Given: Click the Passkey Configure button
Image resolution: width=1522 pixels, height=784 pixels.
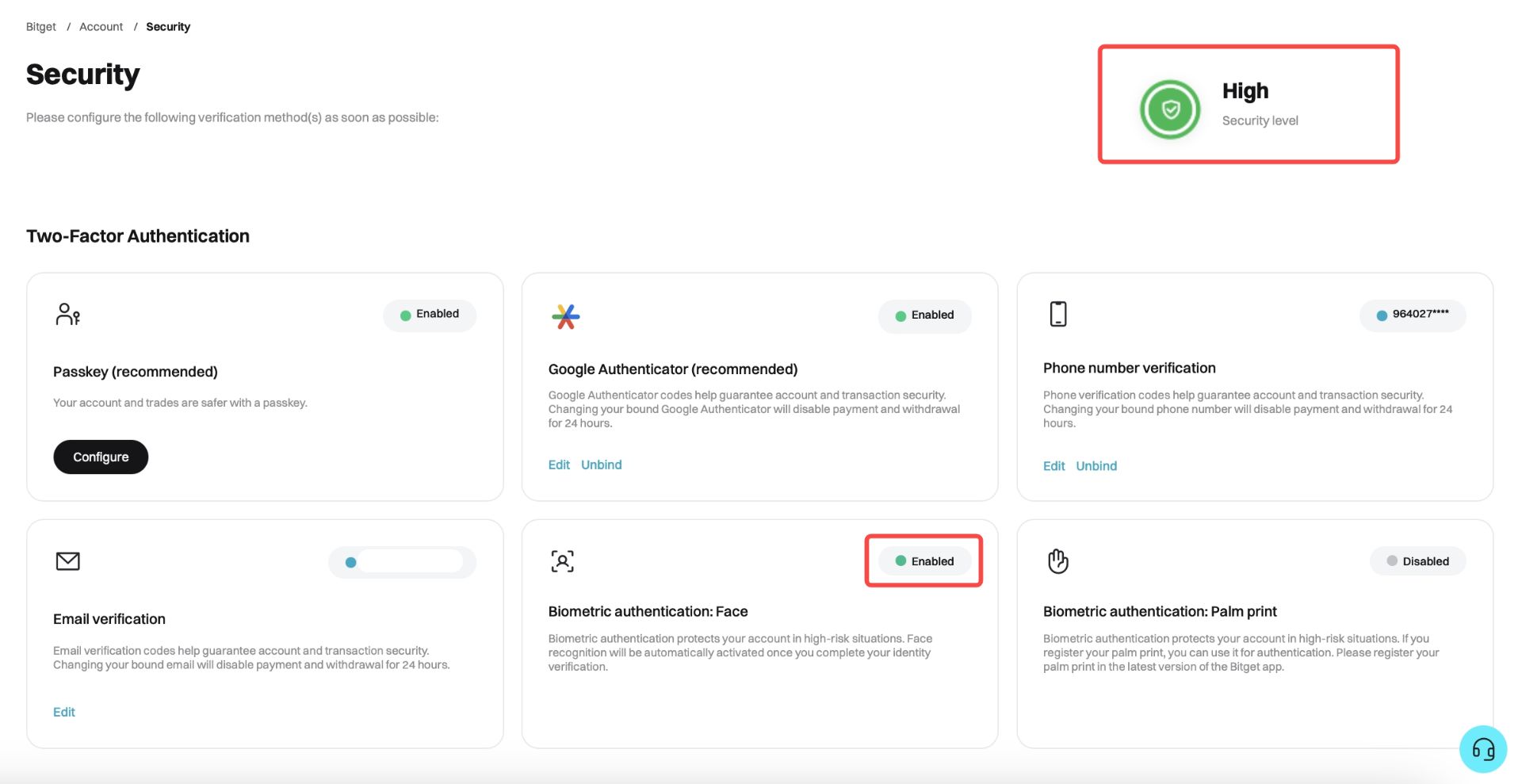Looking at the screenshot, I should click(x=101, y=457).
